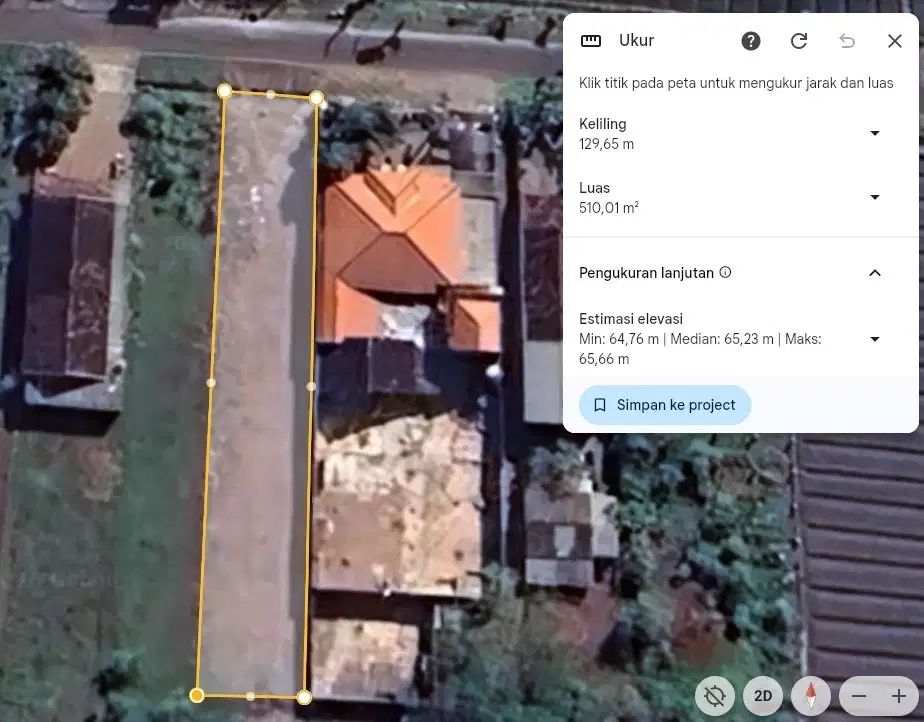Click the midpoint handle on the polygon's left edge

[211, 382]
